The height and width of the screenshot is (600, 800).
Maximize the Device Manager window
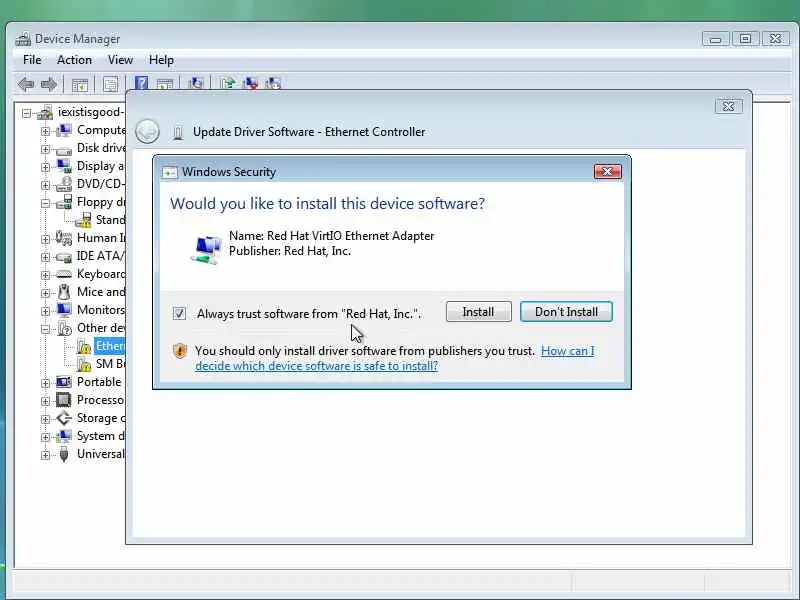[745, 39]
